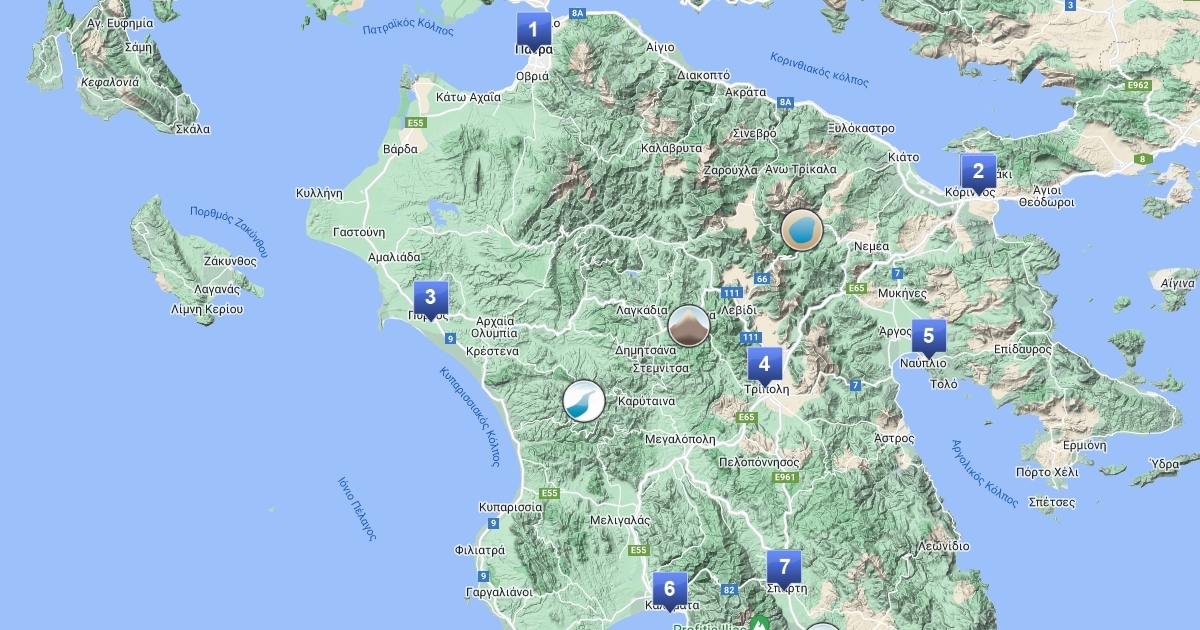The width and height of the screenshot is (1200, 630).
Task: Open the river wave icon near Karytaina
Action: pos(584,401)
